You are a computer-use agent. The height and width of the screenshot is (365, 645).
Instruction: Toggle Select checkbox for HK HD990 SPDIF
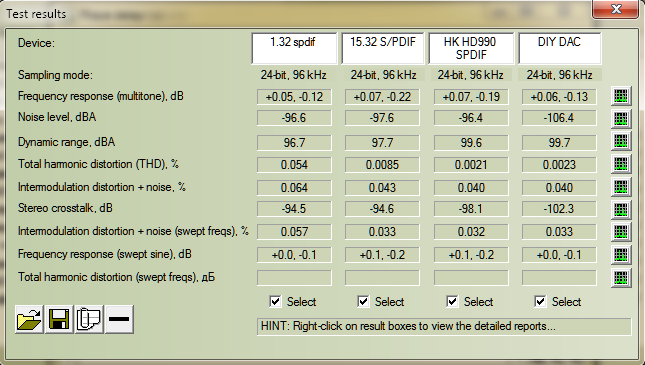pyautogui.click(x=452, y=302)
